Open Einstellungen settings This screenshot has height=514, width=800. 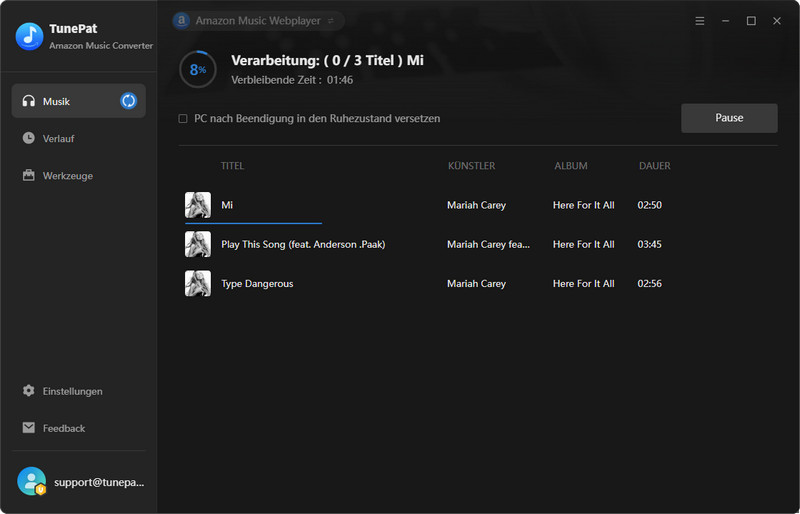click(x=79, y=391)
